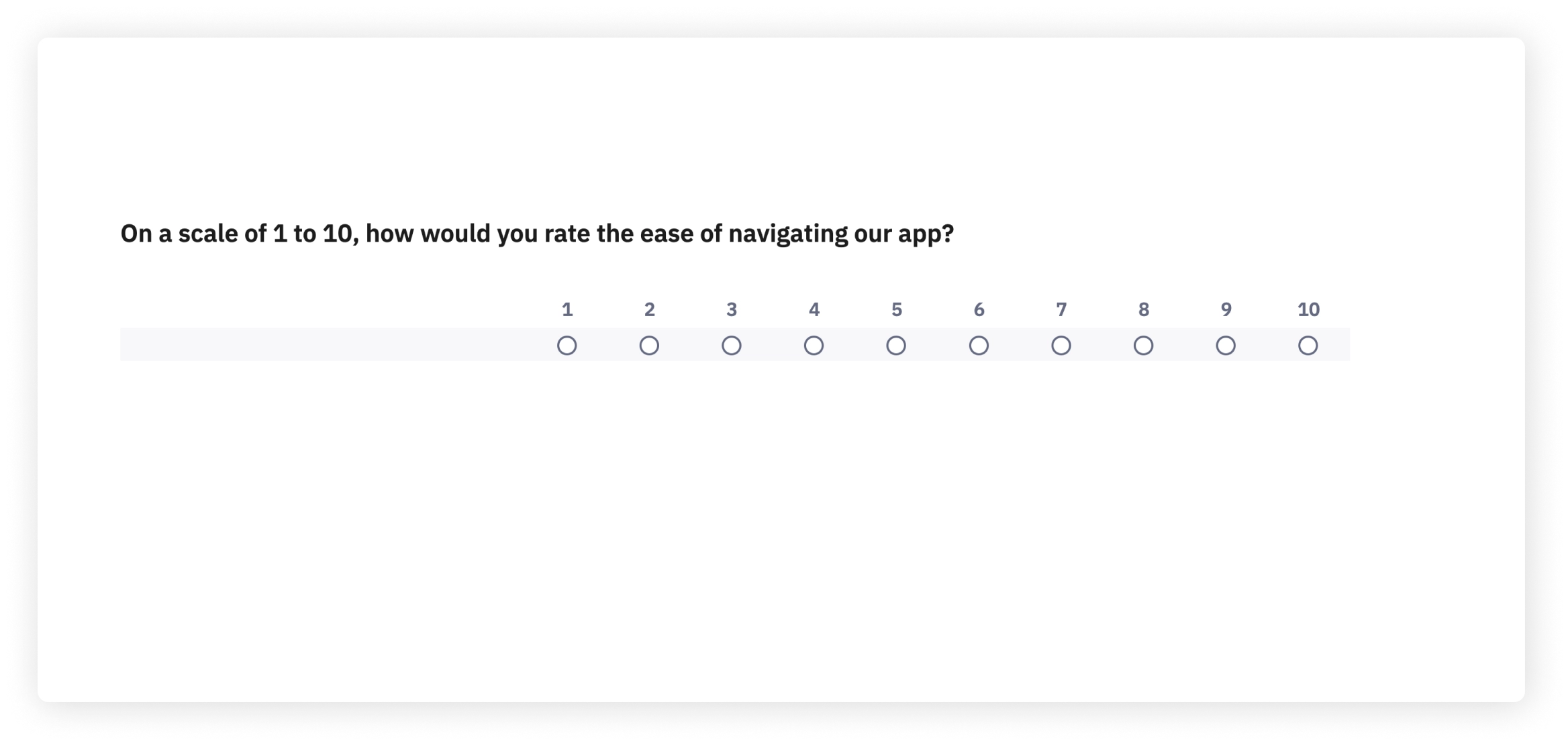
Task: Click the number "7" scale label
Action: 1061,309
